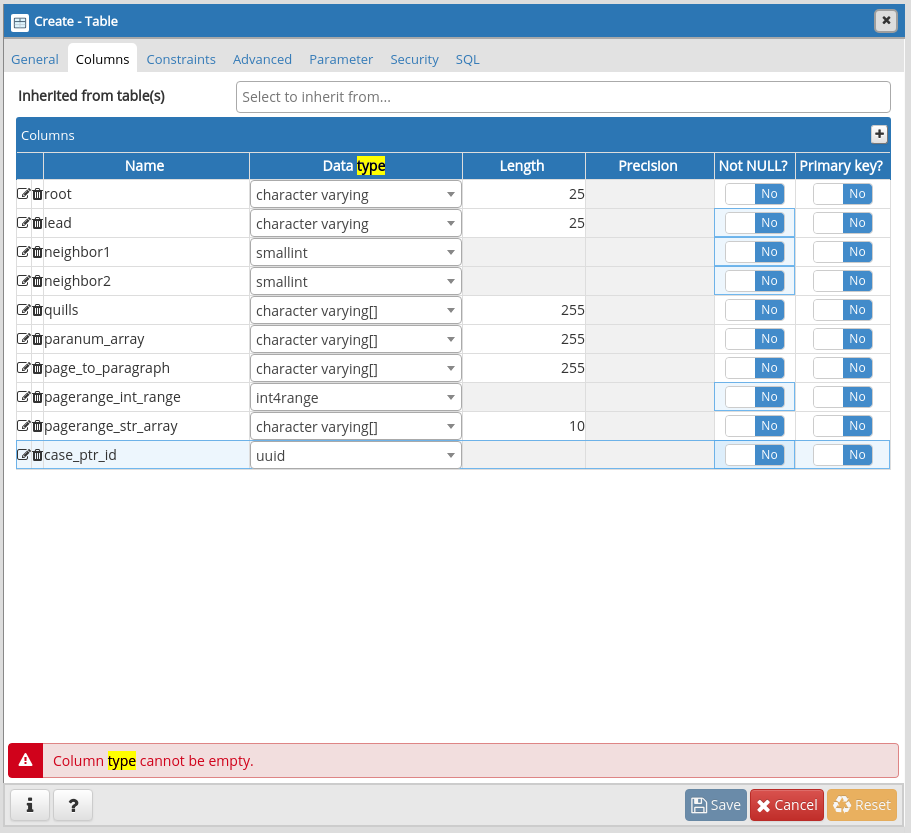
Task: Enable Not NULL for paranum_array column
Action: [x=754, y=339]
